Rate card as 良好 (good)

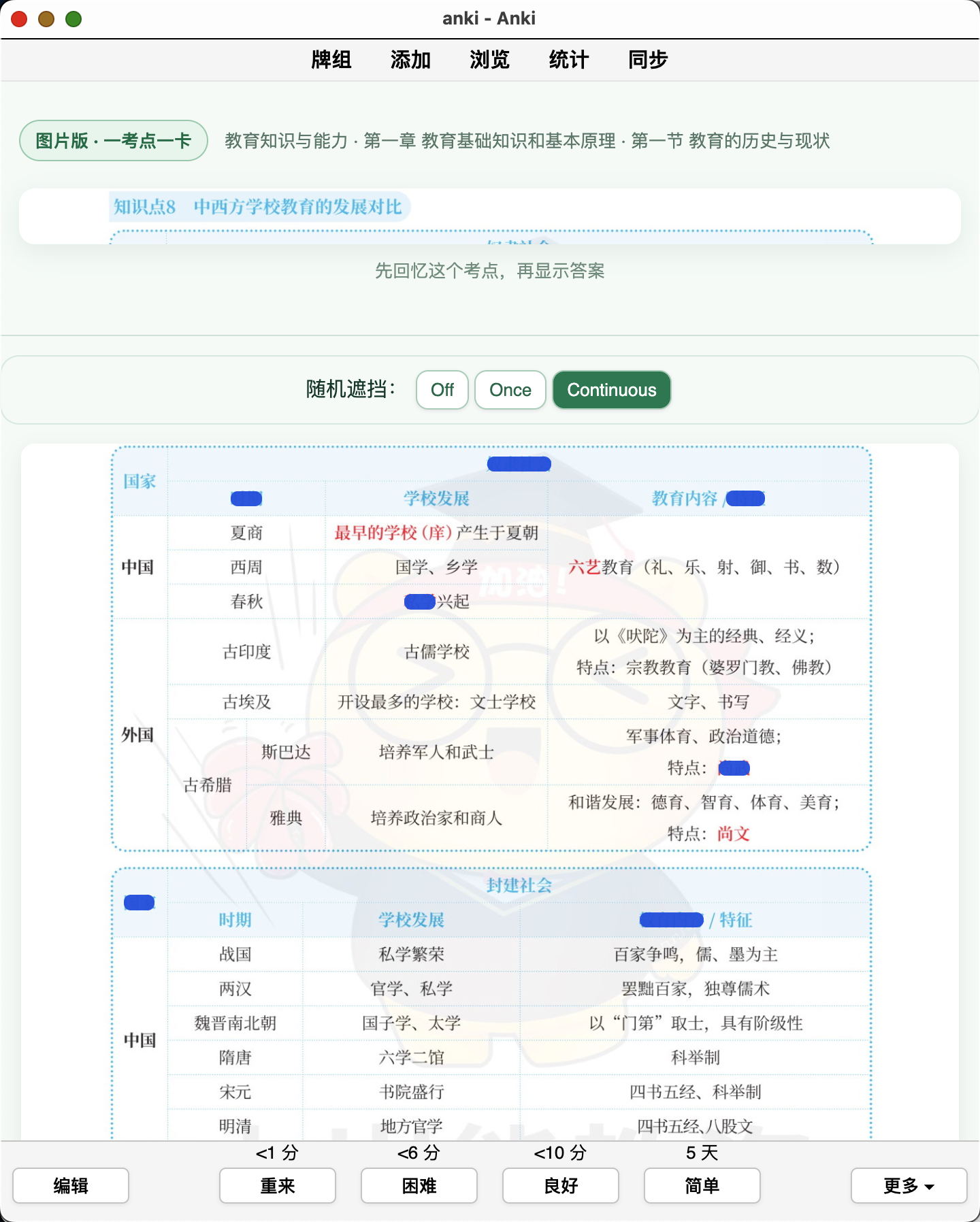(561, 1186)
